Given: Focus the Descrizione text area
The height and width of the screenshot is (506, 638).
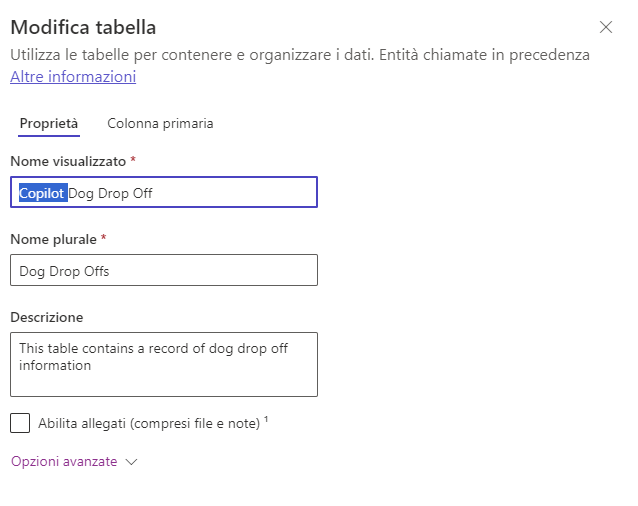Looking at the screenshot, I should [164, 364].
